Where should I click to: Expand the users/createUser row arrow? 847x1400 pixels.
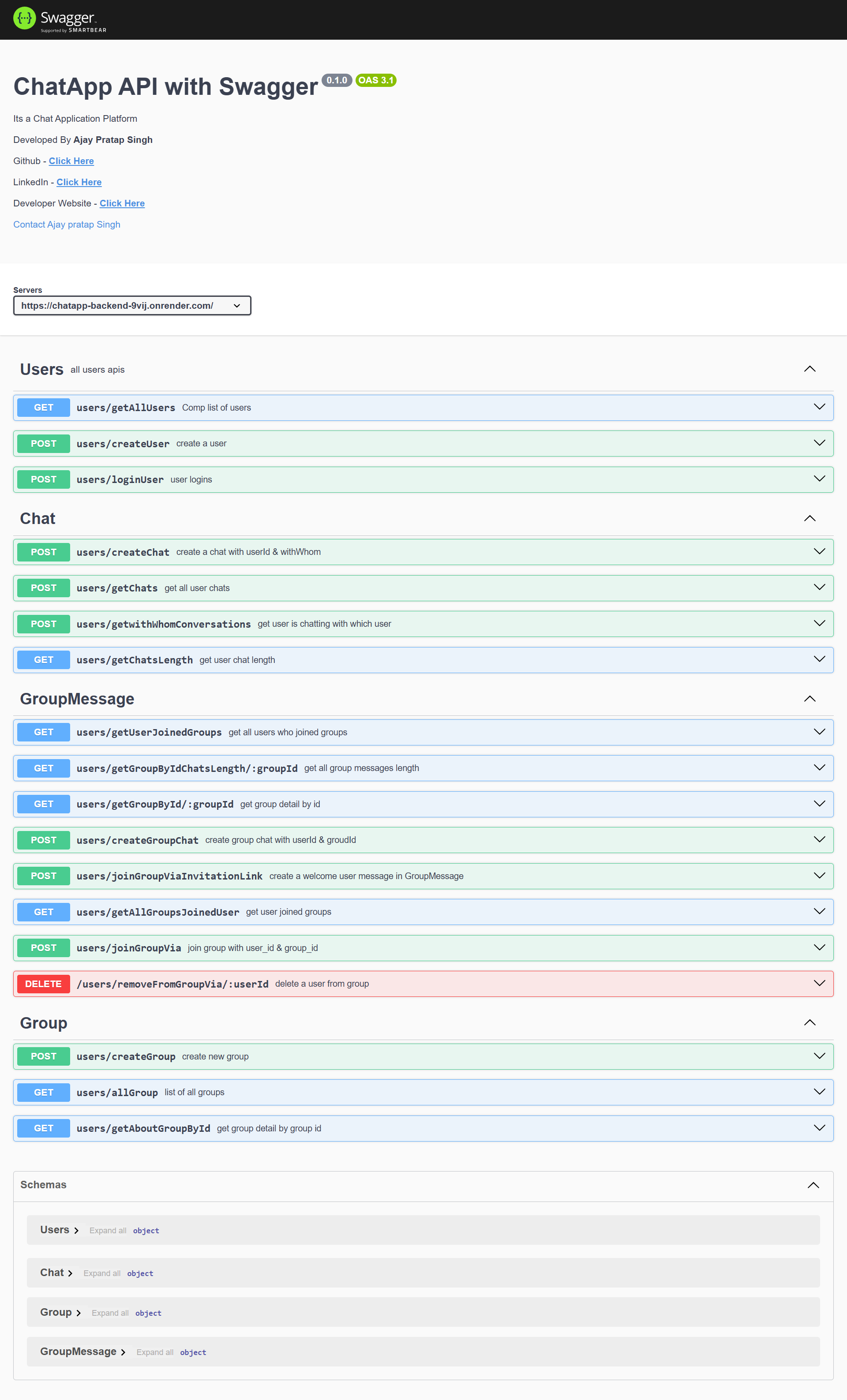pos(819,443)
